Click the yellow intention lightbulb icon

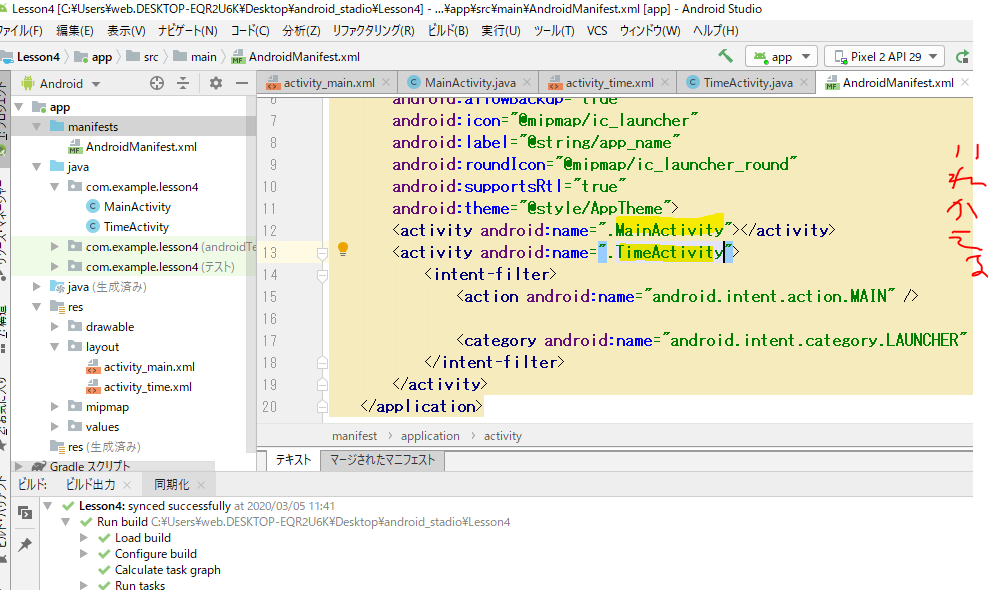343,249
